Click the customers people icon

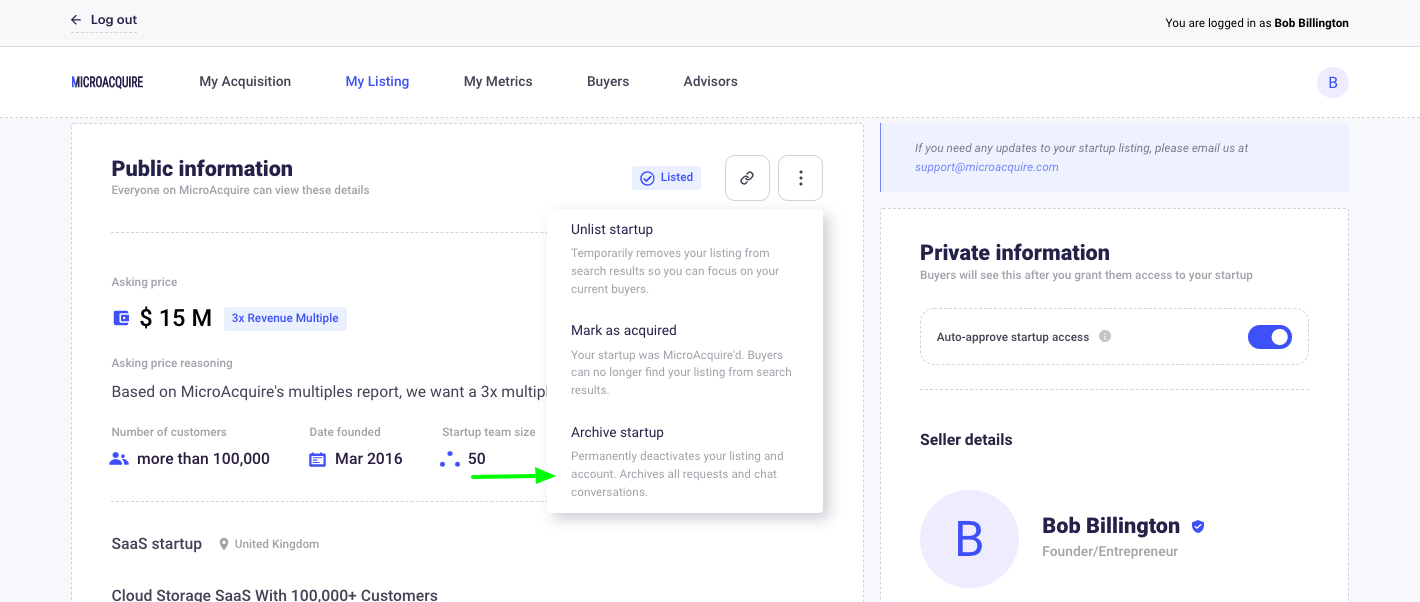(x=119, y=459)
